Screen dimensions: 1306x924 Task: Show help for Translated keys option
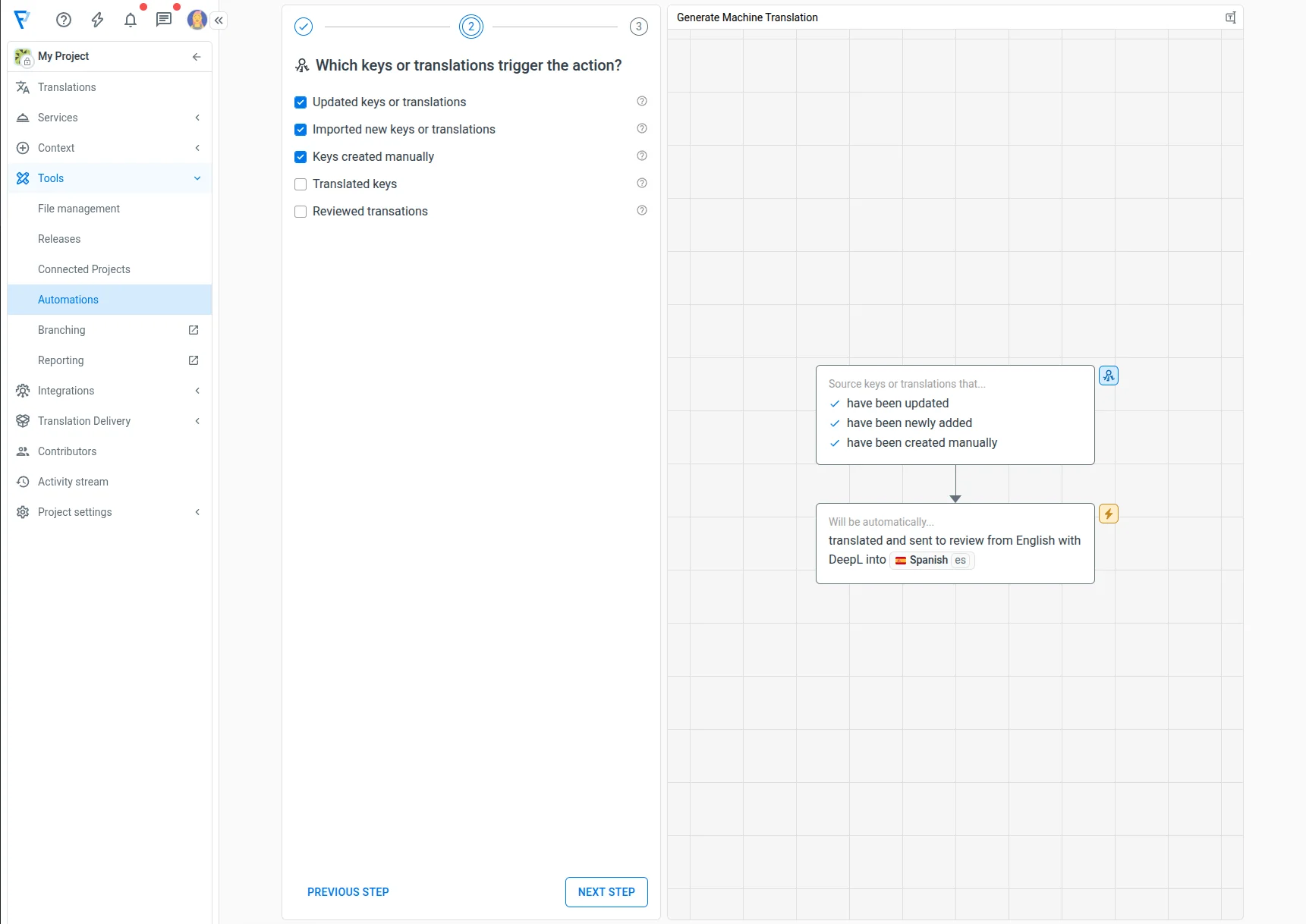pyautogui.click(x=642, y=183)
